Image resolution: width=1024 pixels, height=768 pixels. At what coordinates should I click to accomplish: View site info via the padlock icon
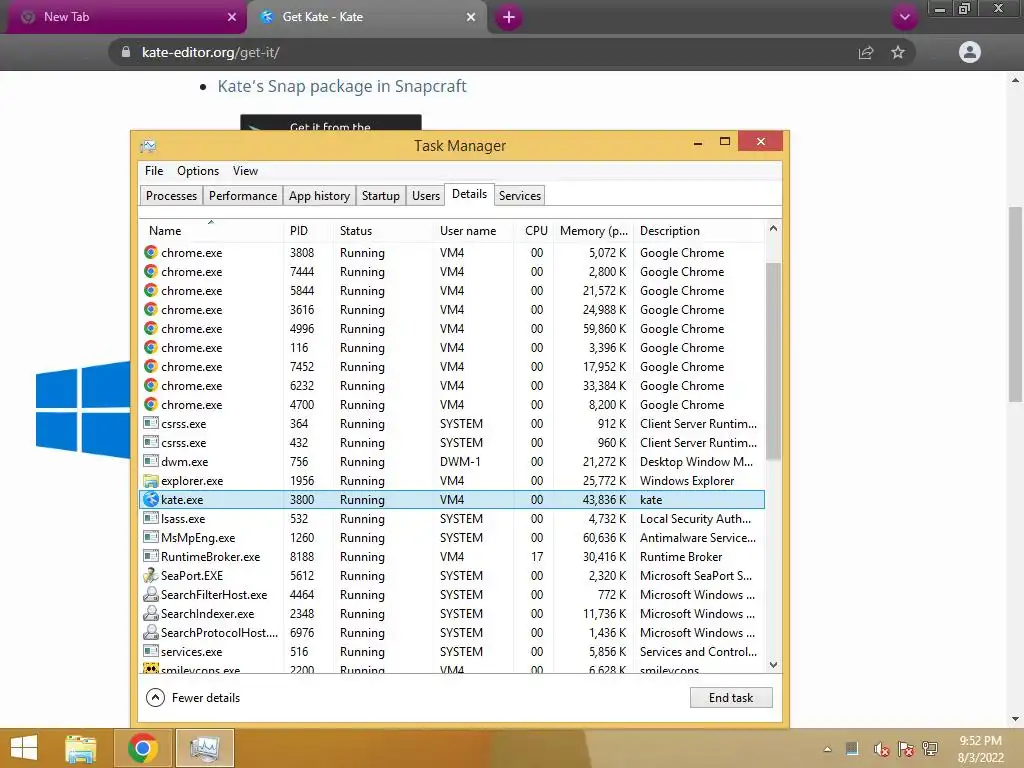[x=126, y=52]
